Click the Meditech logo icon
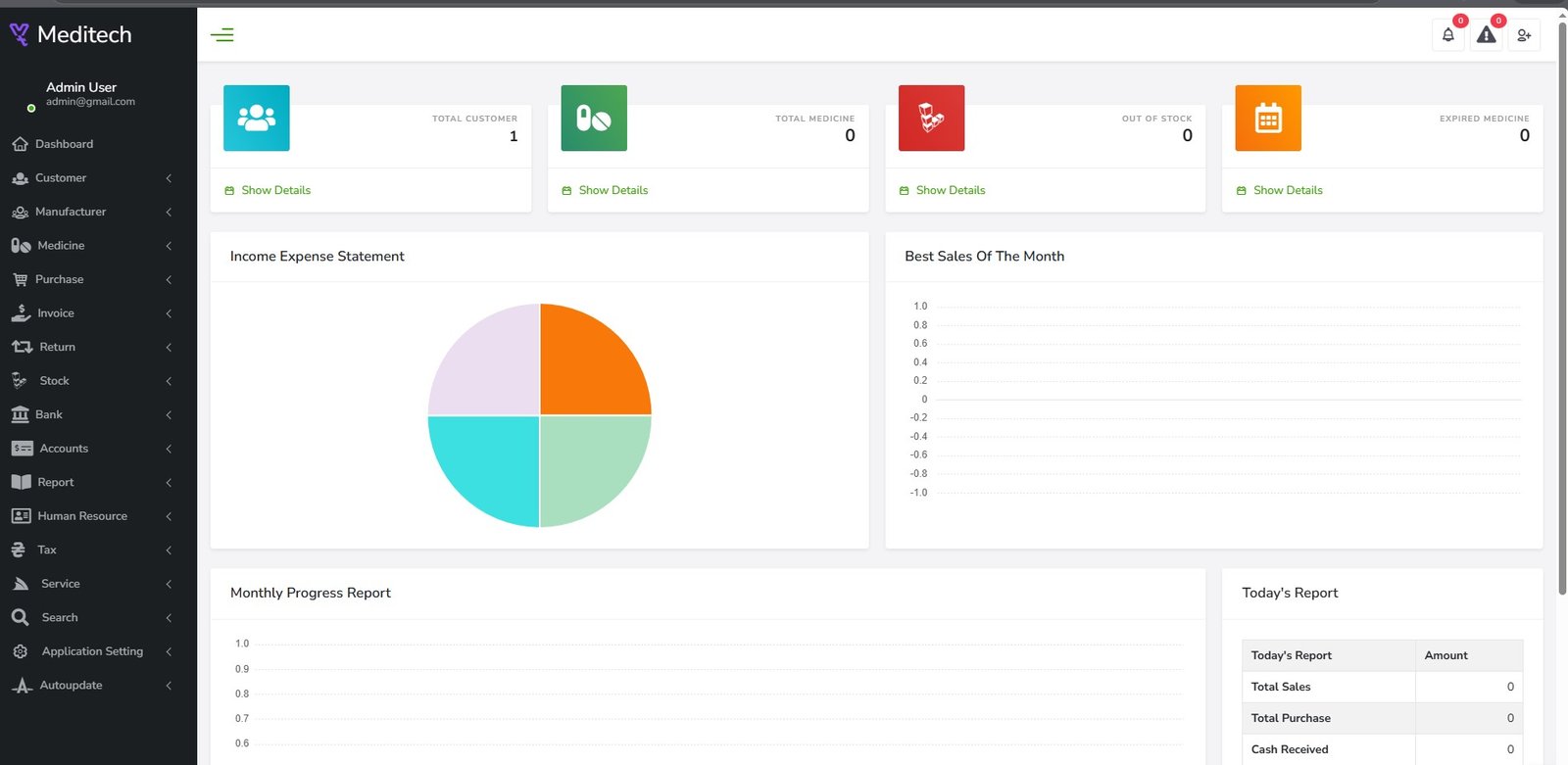 point(19,35)
